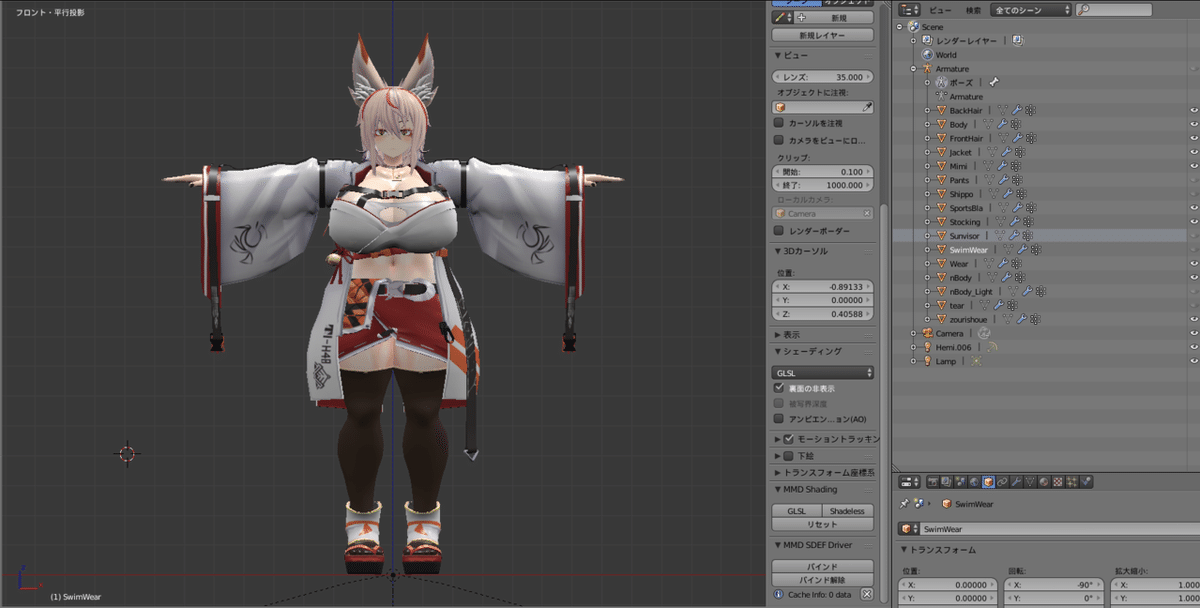The image size is (1200, 608).
Task: Select the World item in outliner
Action: point(946,54)
